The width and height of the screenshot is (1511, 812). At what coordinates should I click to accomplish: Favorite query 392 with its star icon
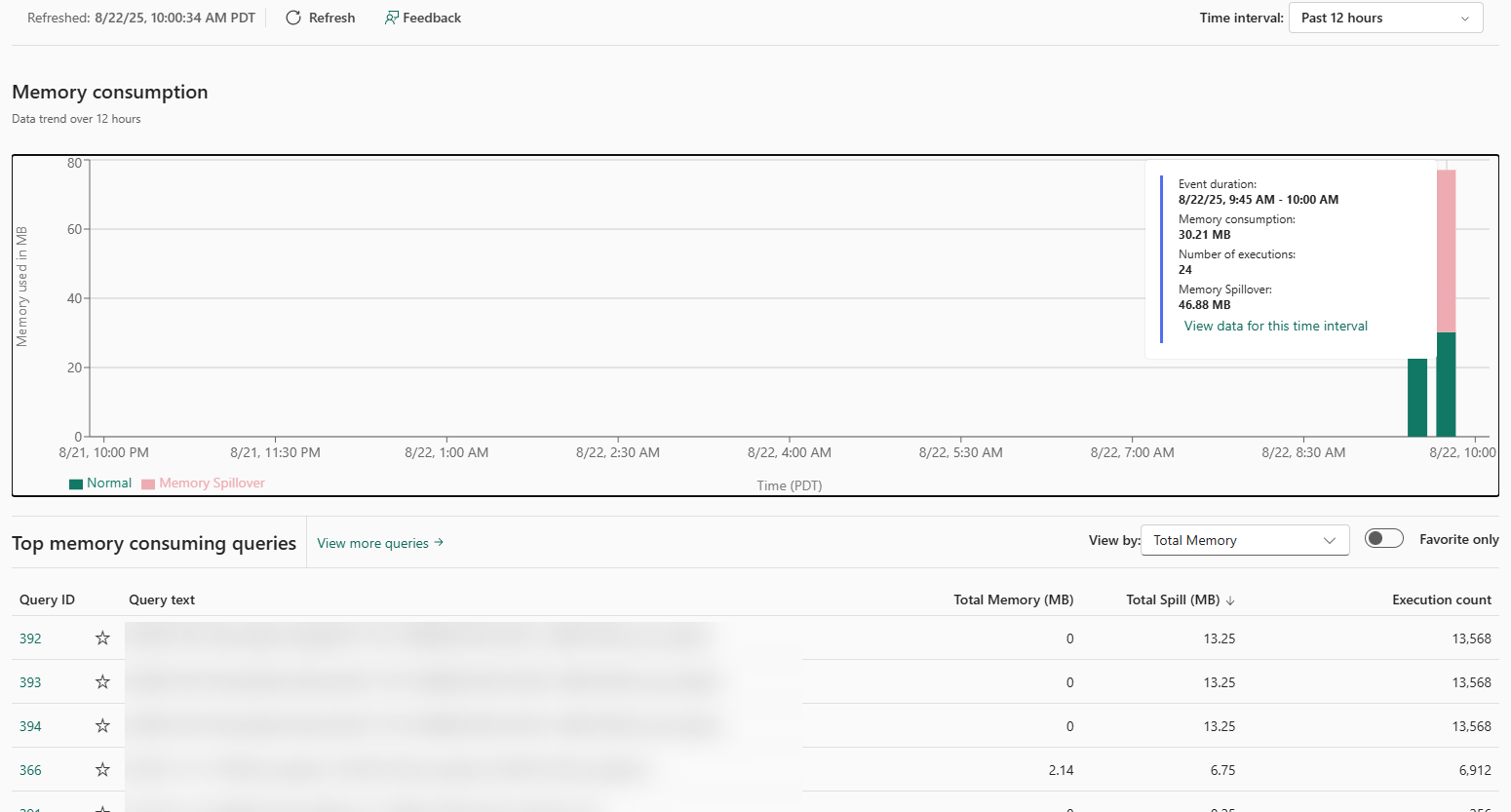tap(102, 638)
